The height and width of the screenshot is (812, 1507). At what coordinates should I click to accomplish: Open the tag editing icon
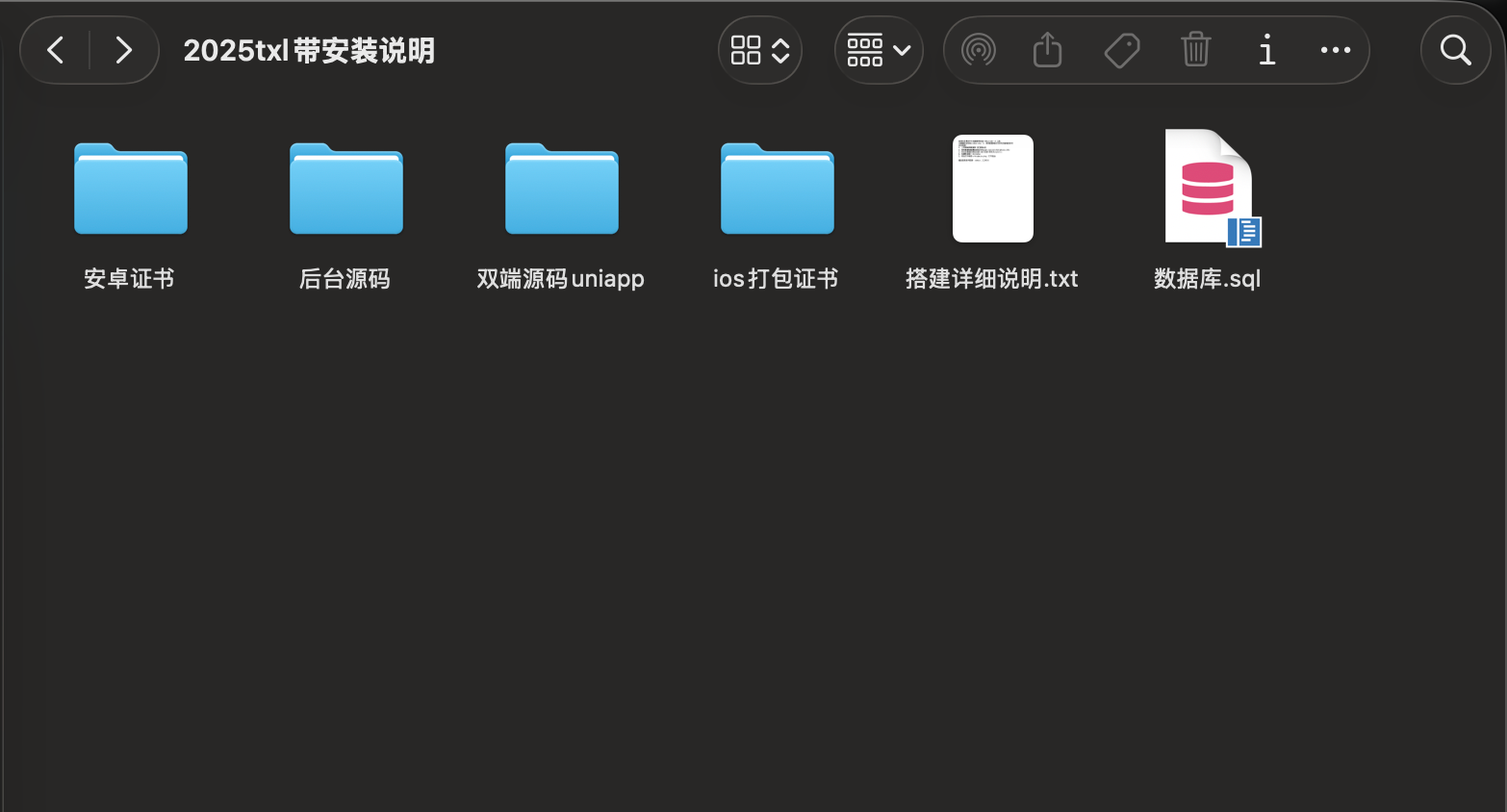coord(1121,50)
